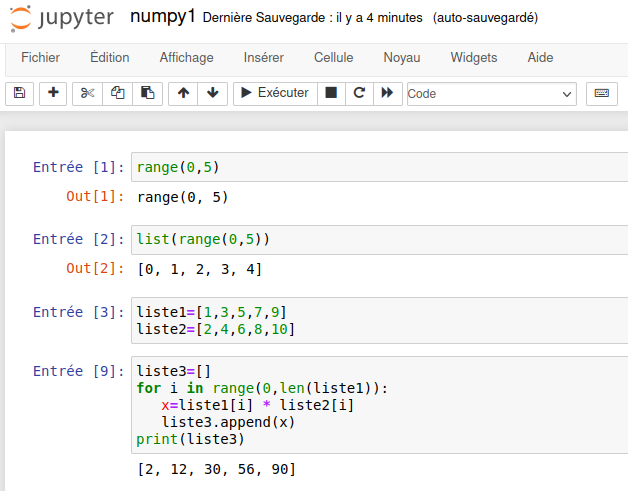Interrupt the kernel with stop icon
This screenshot has height=491, width=628.
point(331,93)
